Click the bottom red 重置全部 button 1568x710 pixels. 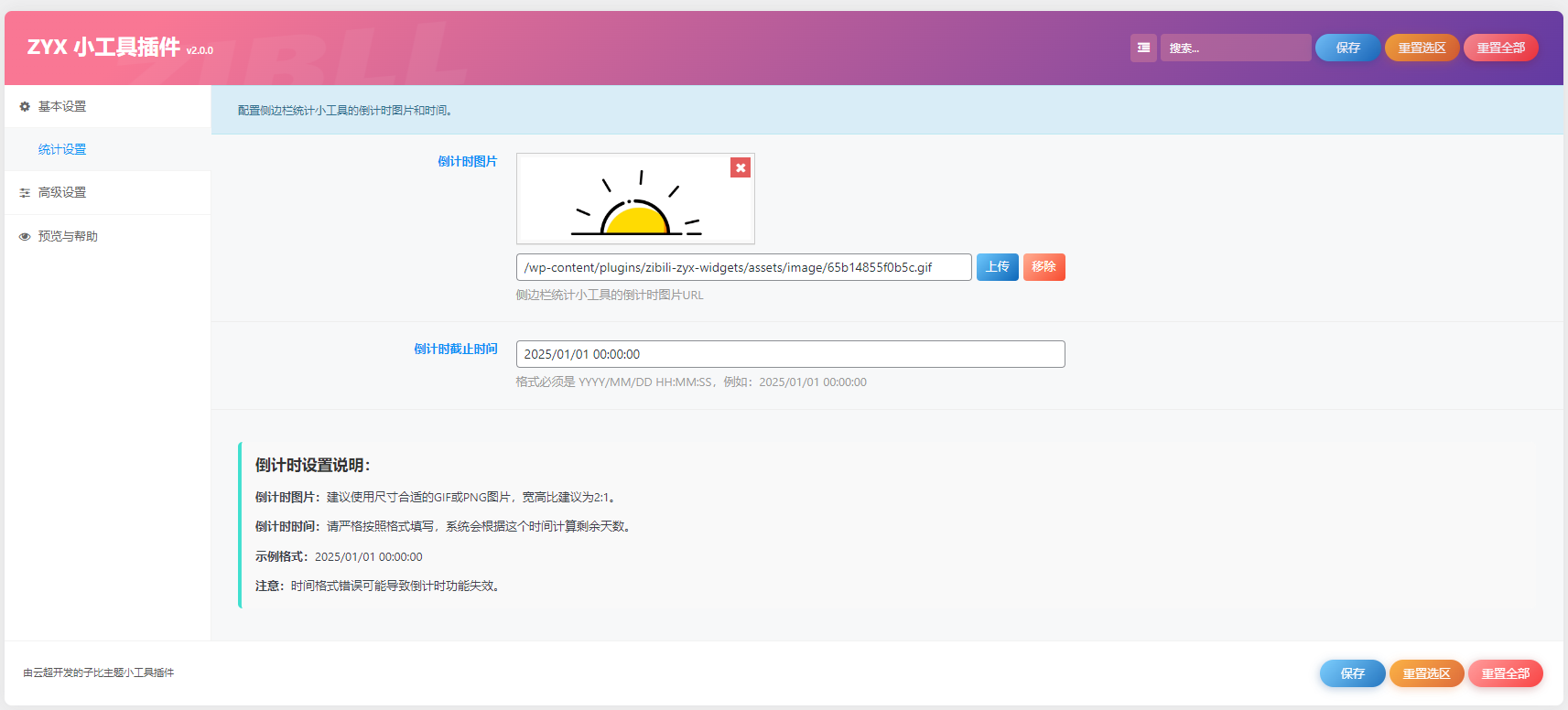click(x=1505, y=673)
